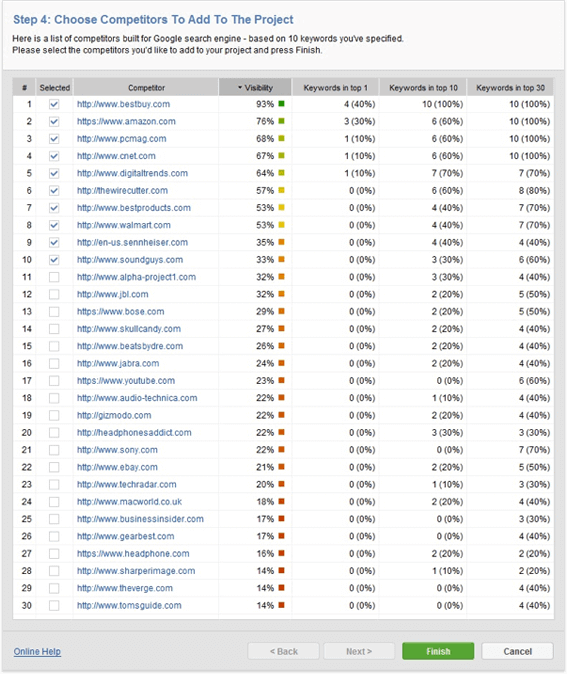567x674 pixels.
Task: Select the bose.com competitor checkbox
Action: 54,312
